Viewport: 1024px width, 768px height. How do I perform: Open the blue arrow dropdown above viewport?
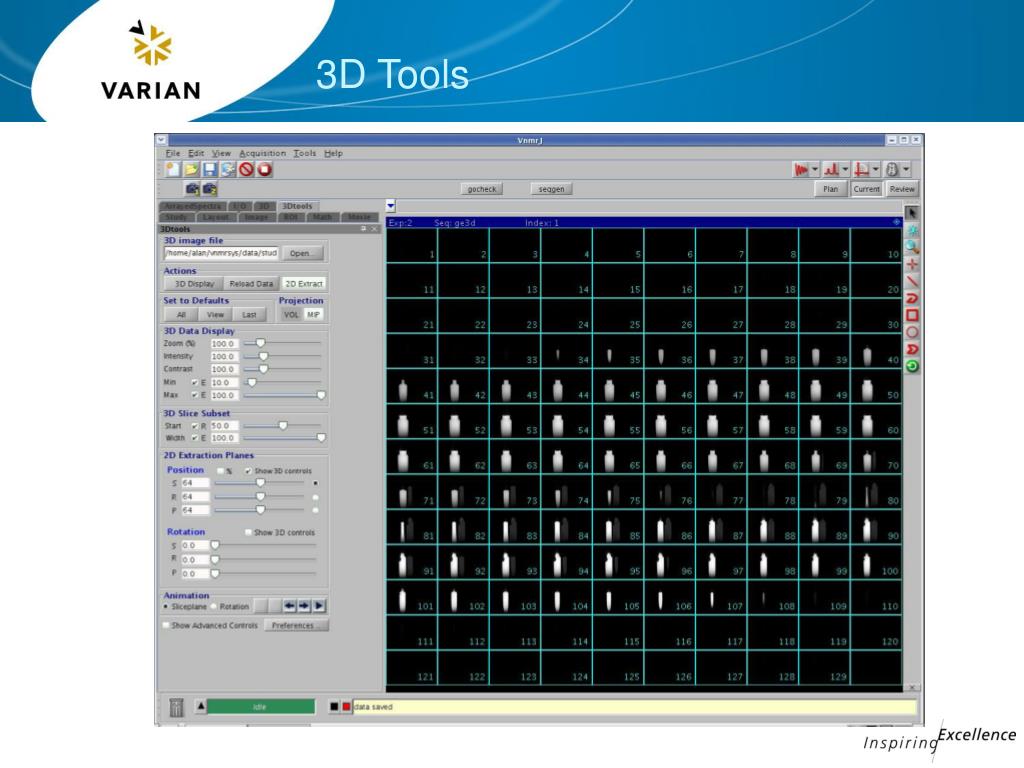point(391,206)
